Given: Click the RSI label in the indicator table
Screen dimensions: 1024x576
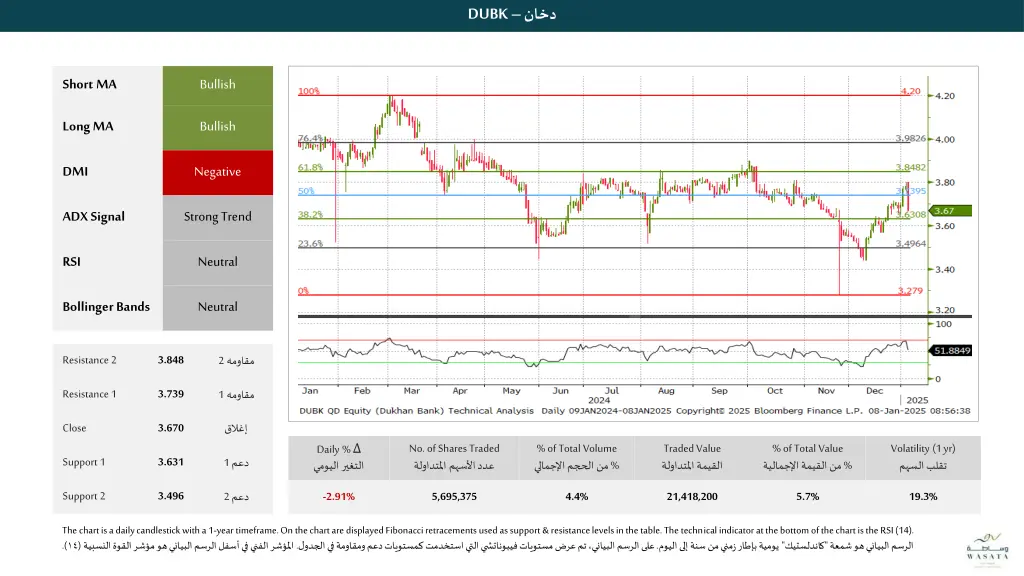Looking at the screenshot, I should click(x=71, y=262).
